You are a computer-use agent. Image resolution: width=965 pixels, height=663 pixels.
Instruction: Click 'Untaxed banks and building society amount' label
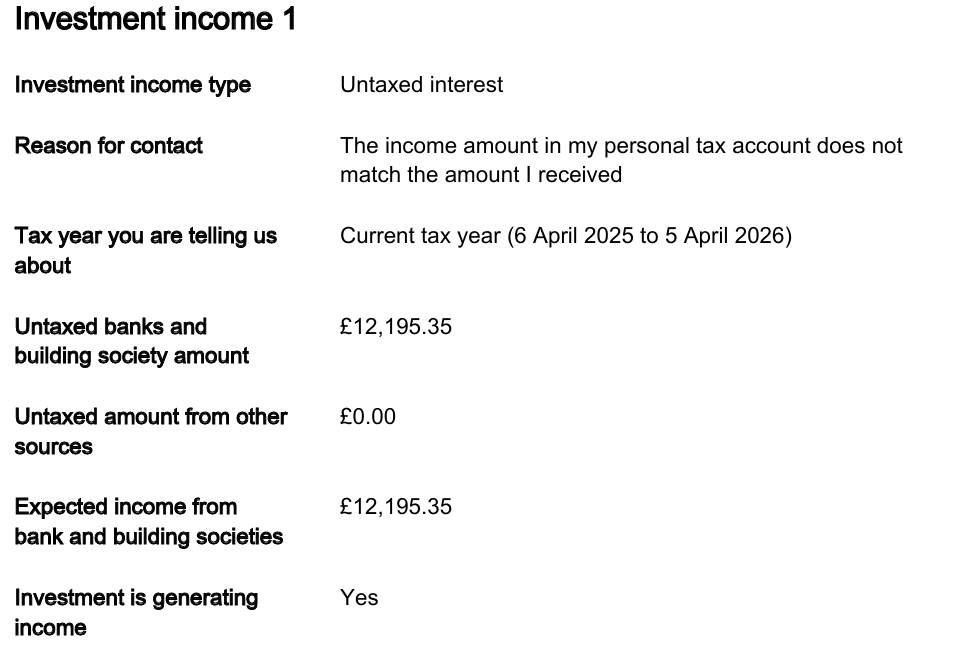point(132,341)
